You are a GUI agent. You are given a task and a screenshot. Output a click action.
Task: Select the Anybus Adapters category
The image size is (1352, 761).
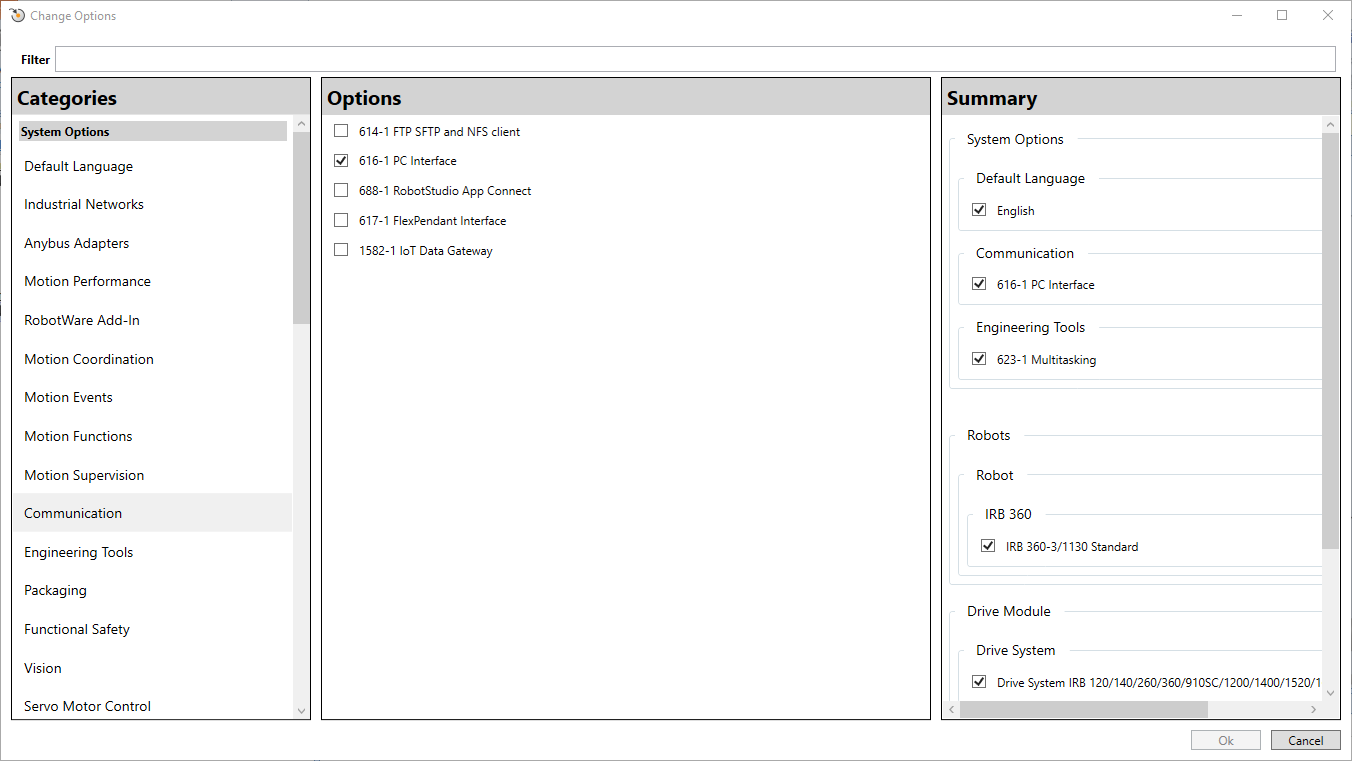coord(152,243)
